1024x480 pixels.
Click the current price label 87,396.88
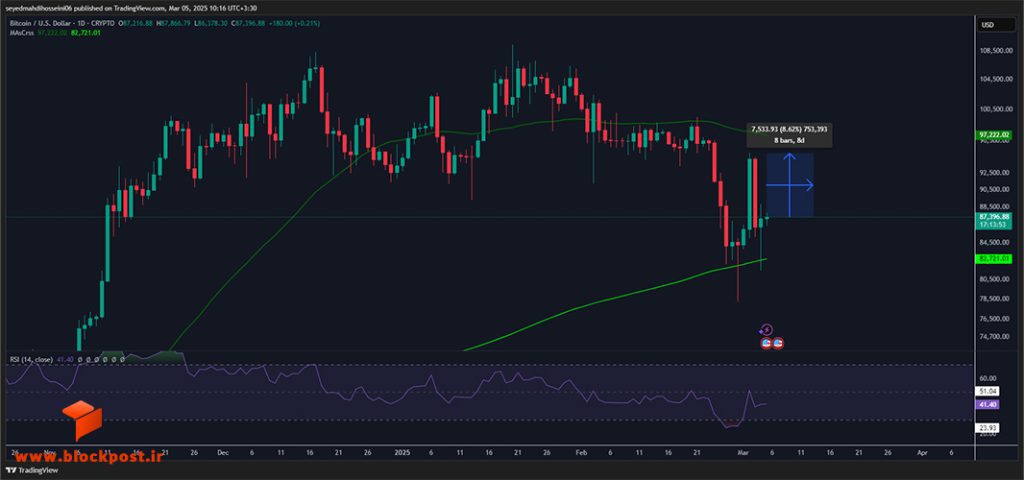pos(995,216)
